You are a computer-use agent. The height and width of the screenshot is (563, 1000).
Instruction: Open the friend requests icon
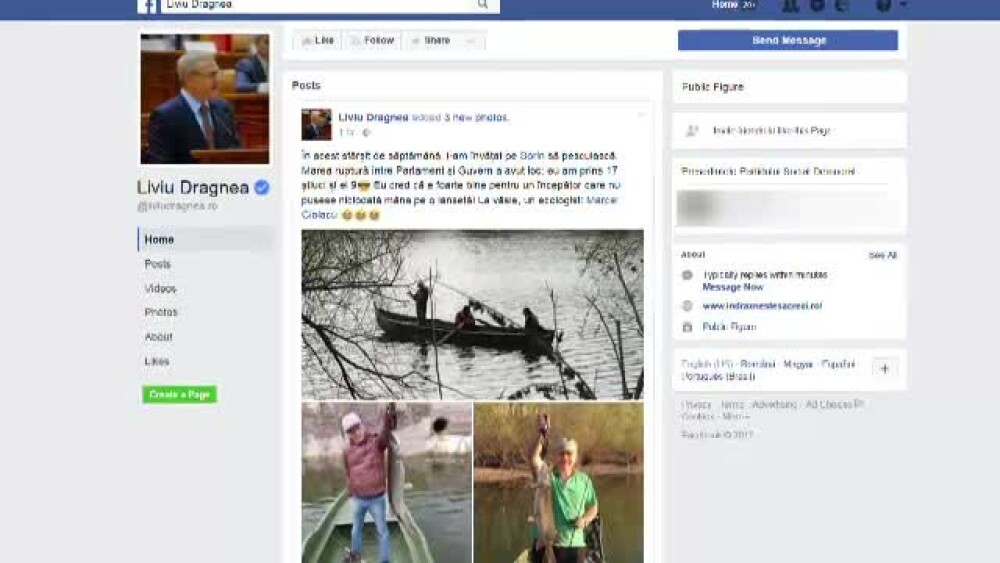[790, 5]
